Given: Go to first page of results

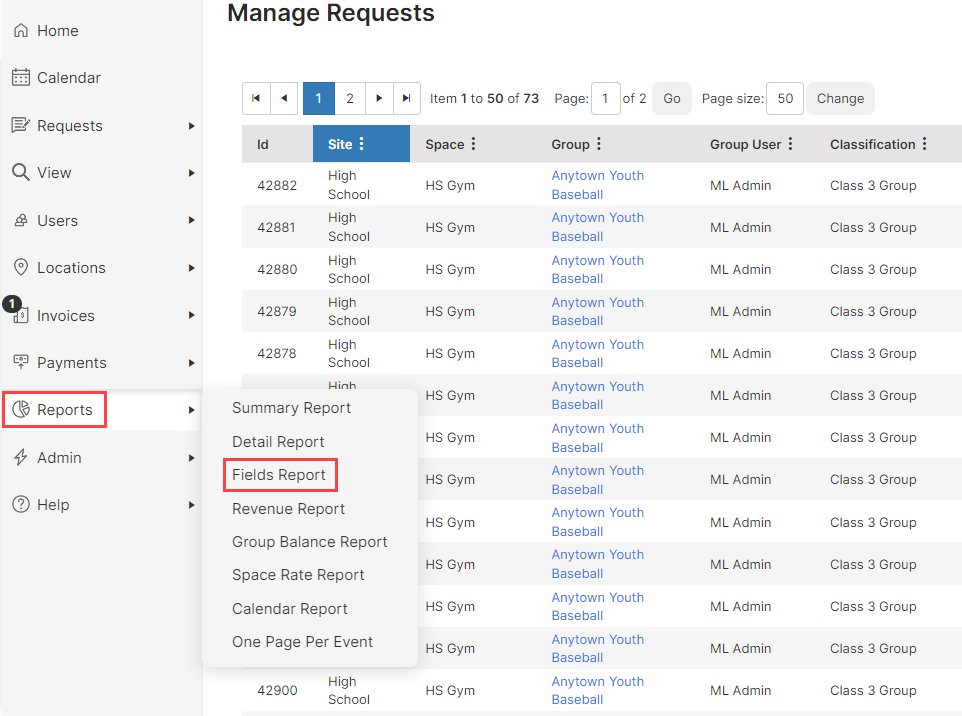Looking at the screenshot, I should 256,98.
